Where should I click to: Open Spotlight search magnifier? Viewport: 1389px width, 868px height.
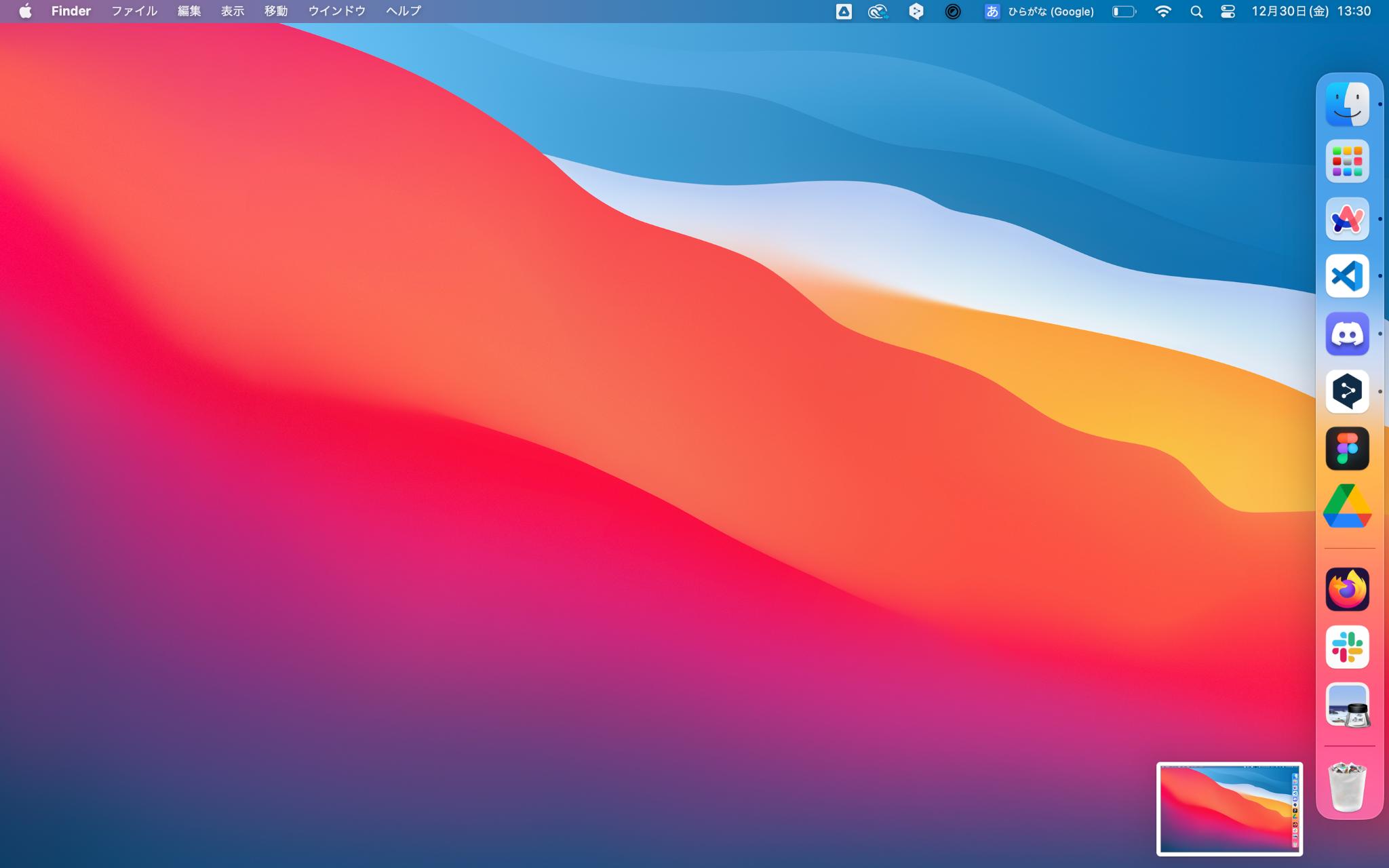[x=1196, y=12]
